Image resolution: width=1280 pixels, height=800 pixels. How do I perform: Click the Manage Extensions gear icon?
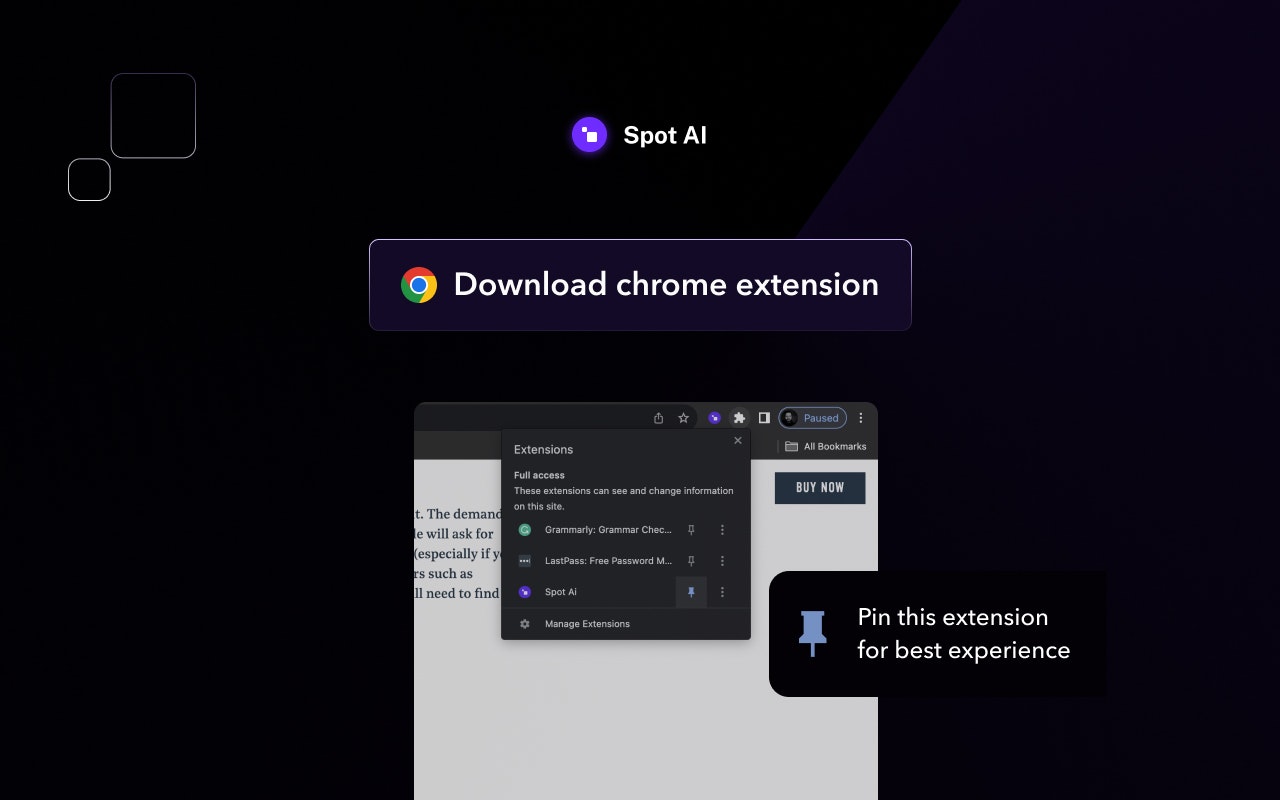(x=525, y=624)
